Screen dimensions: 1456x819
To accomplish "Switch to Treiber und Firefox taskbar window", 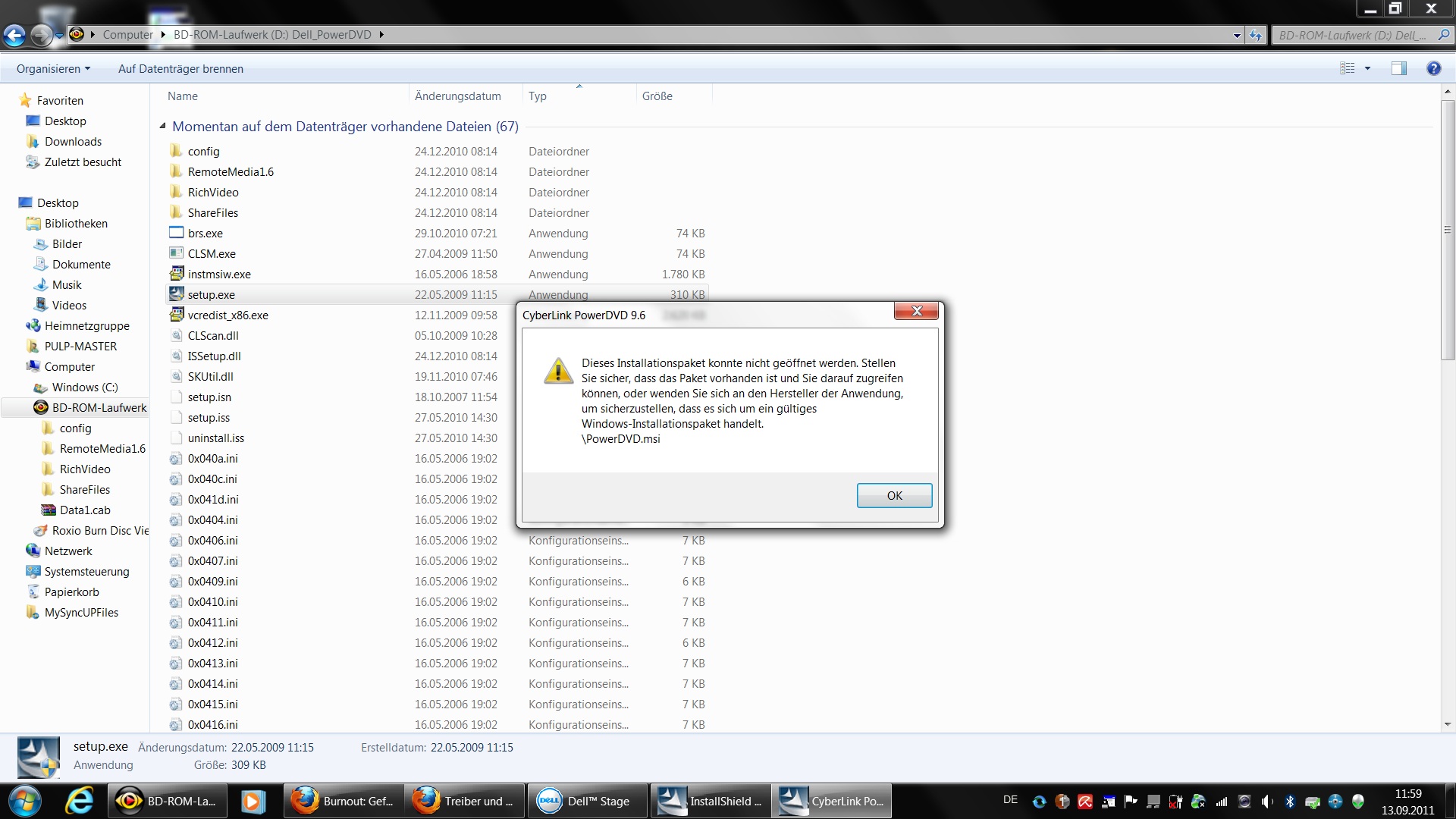I will [x=464, y=801].
